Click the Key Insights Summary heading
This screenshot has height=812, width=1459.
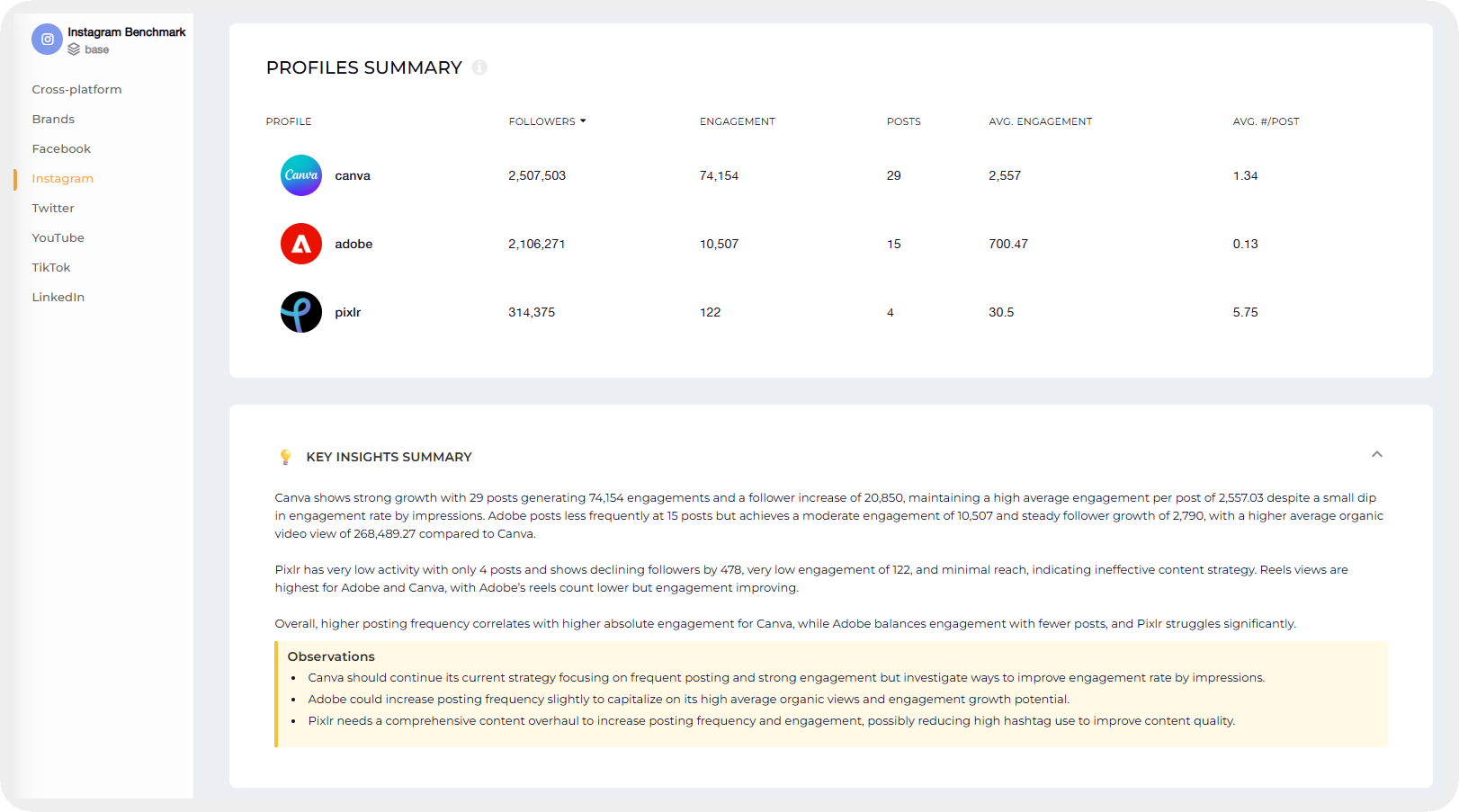pyautogui.click(x=389, y=457)
